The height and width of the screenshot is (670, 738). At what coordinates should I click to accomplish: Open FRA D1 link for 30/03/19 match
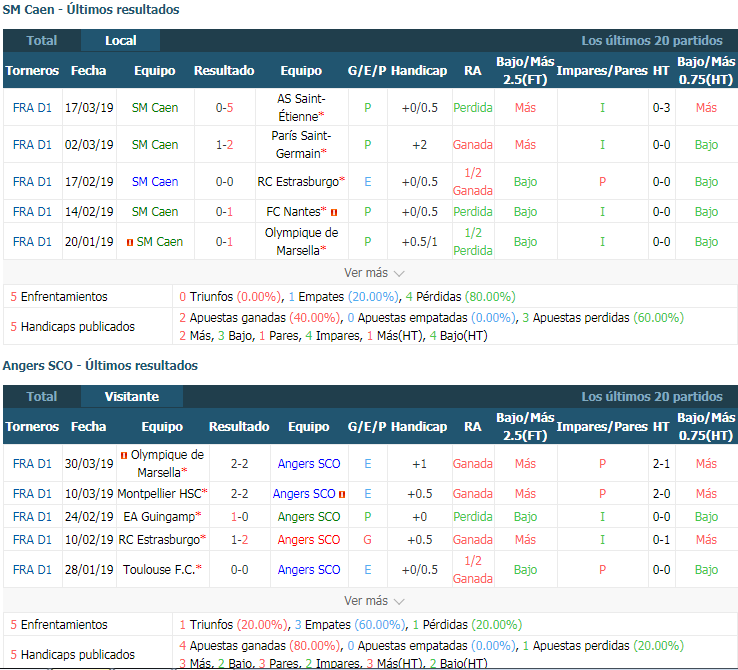click(32, 464)
